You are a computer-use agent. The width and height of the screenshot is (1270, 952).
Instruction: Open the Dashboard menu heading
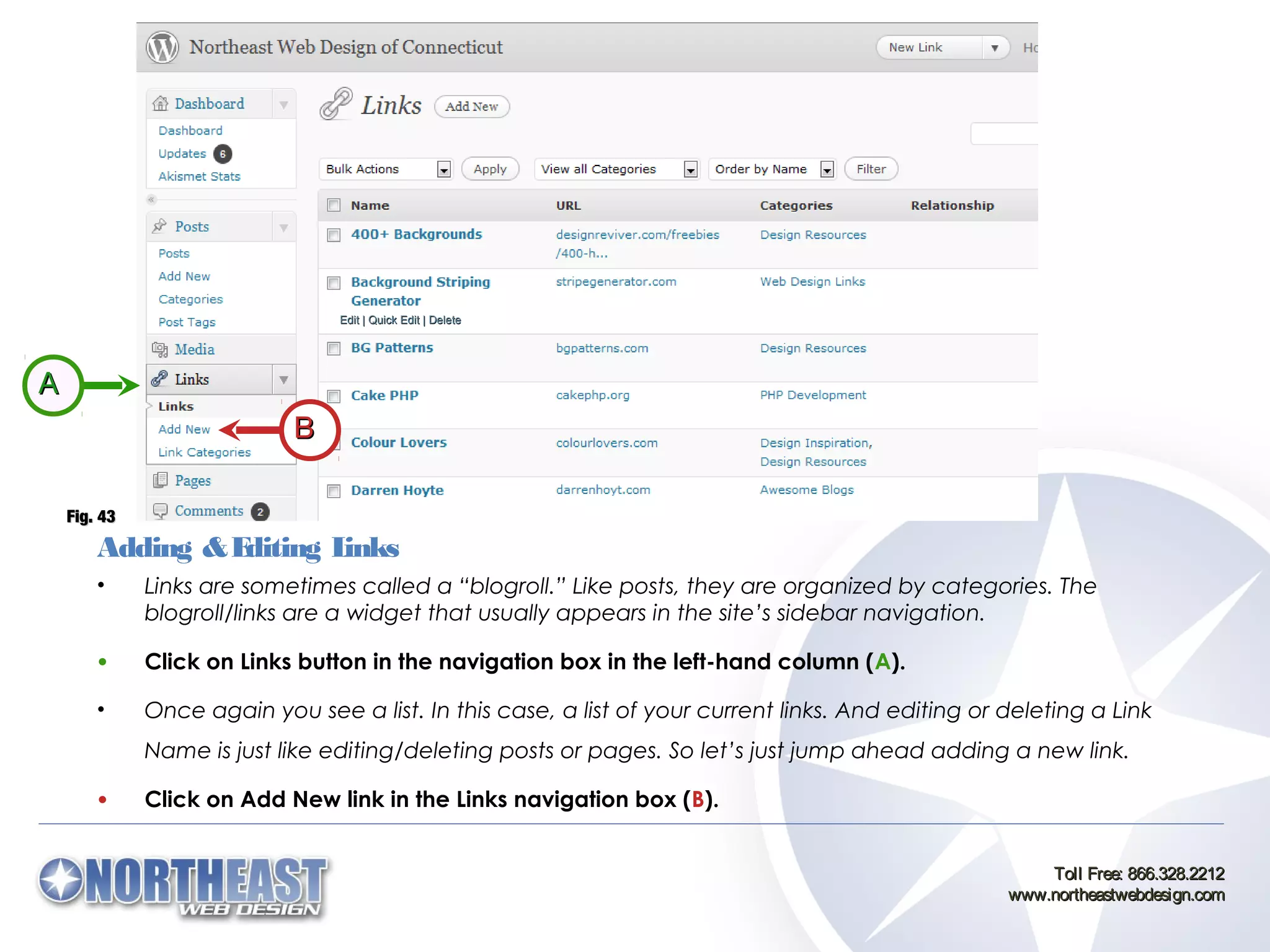click(x=209, y=104)
